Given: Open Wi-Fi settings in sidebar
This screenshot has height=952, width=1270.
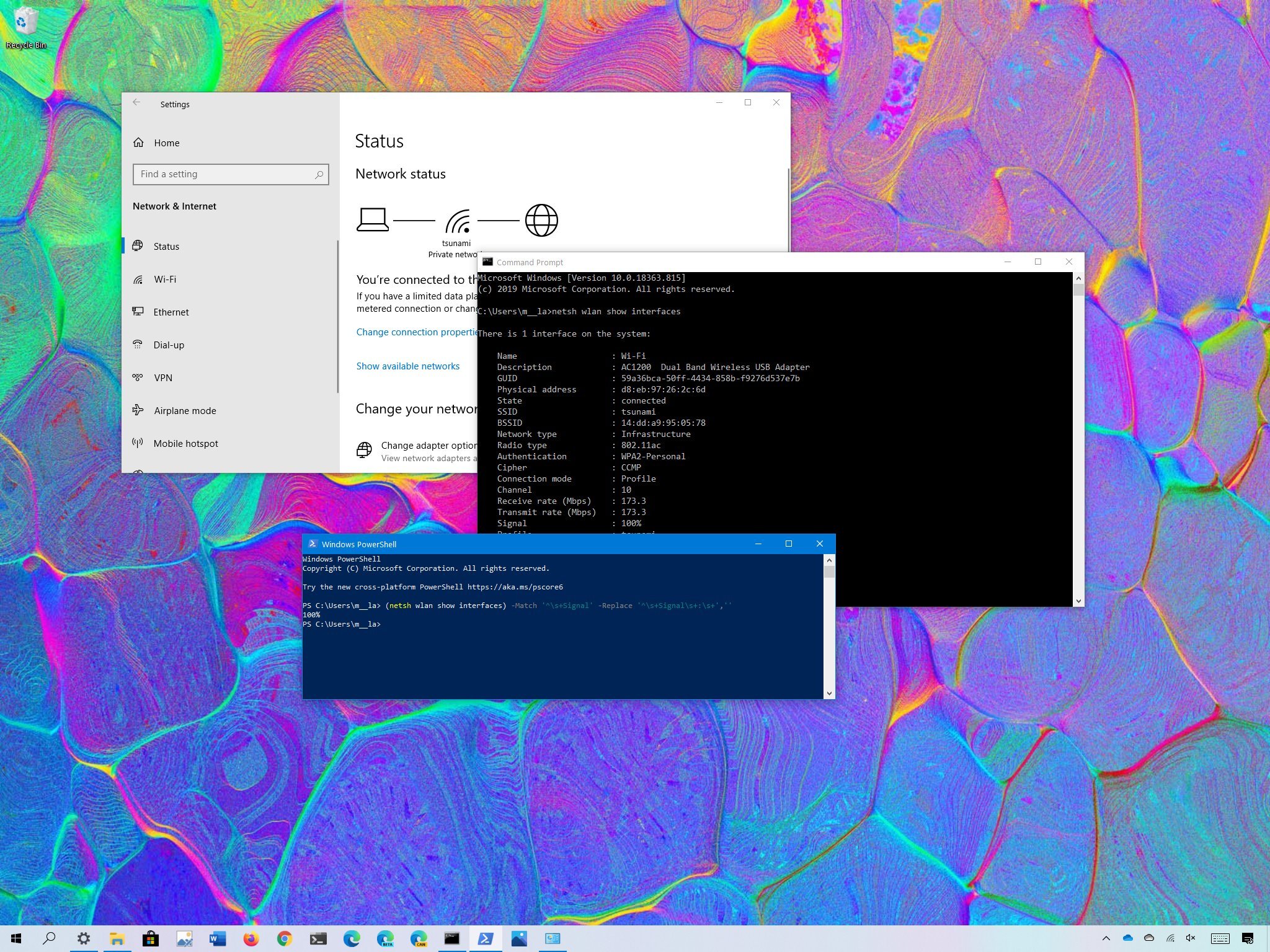Looking at the screenshot, I should tap(165, 280).
